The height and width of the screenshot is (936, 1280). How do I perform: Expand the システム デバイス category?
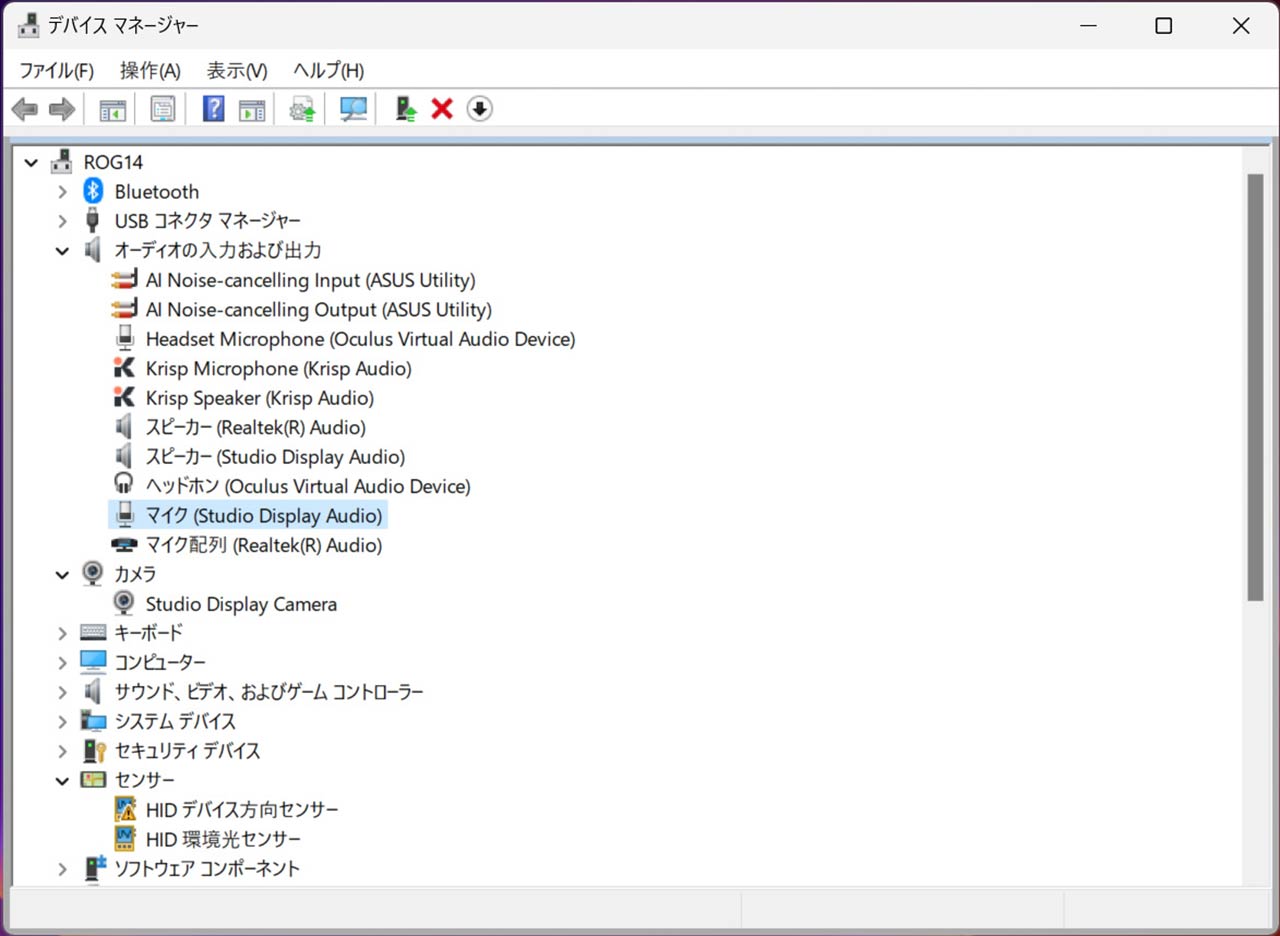(x=62, y=721)
